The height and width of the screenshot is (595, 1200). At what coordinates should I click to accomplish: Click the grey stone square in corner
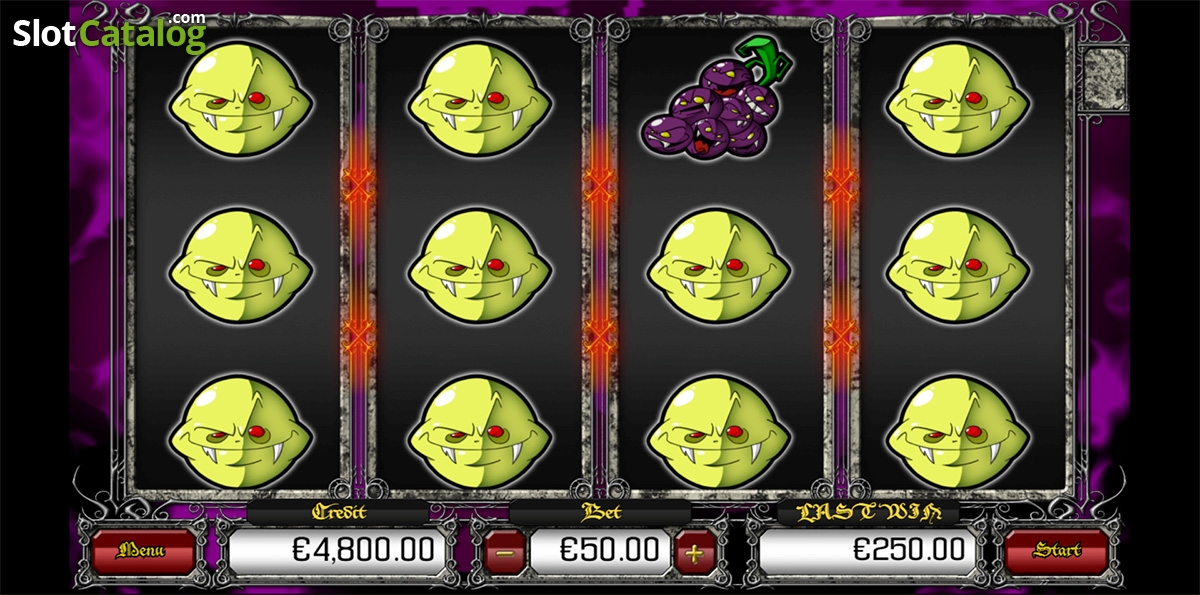point(1106,78)
